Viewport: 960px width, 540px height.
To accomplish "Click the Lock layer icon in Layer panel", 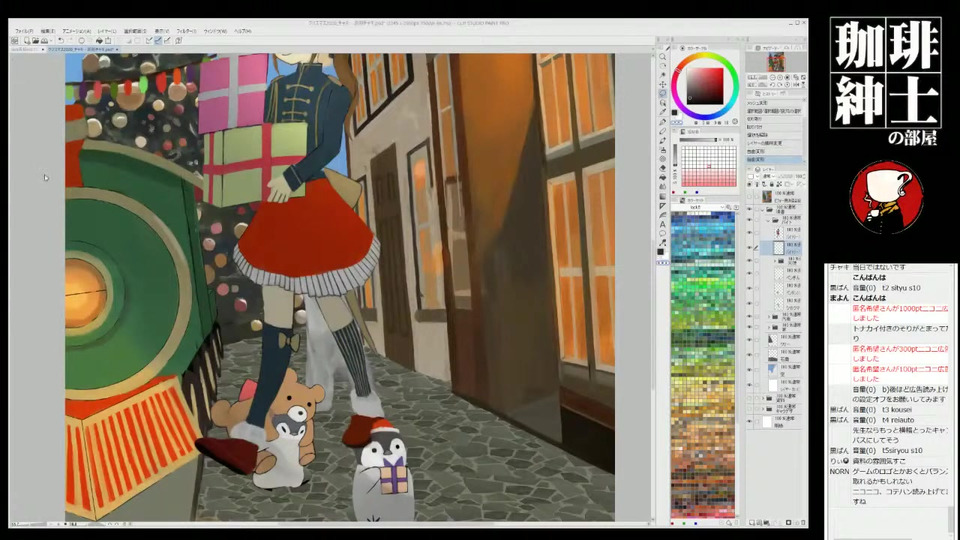I will pyautogui.click(x=771, y=184).
